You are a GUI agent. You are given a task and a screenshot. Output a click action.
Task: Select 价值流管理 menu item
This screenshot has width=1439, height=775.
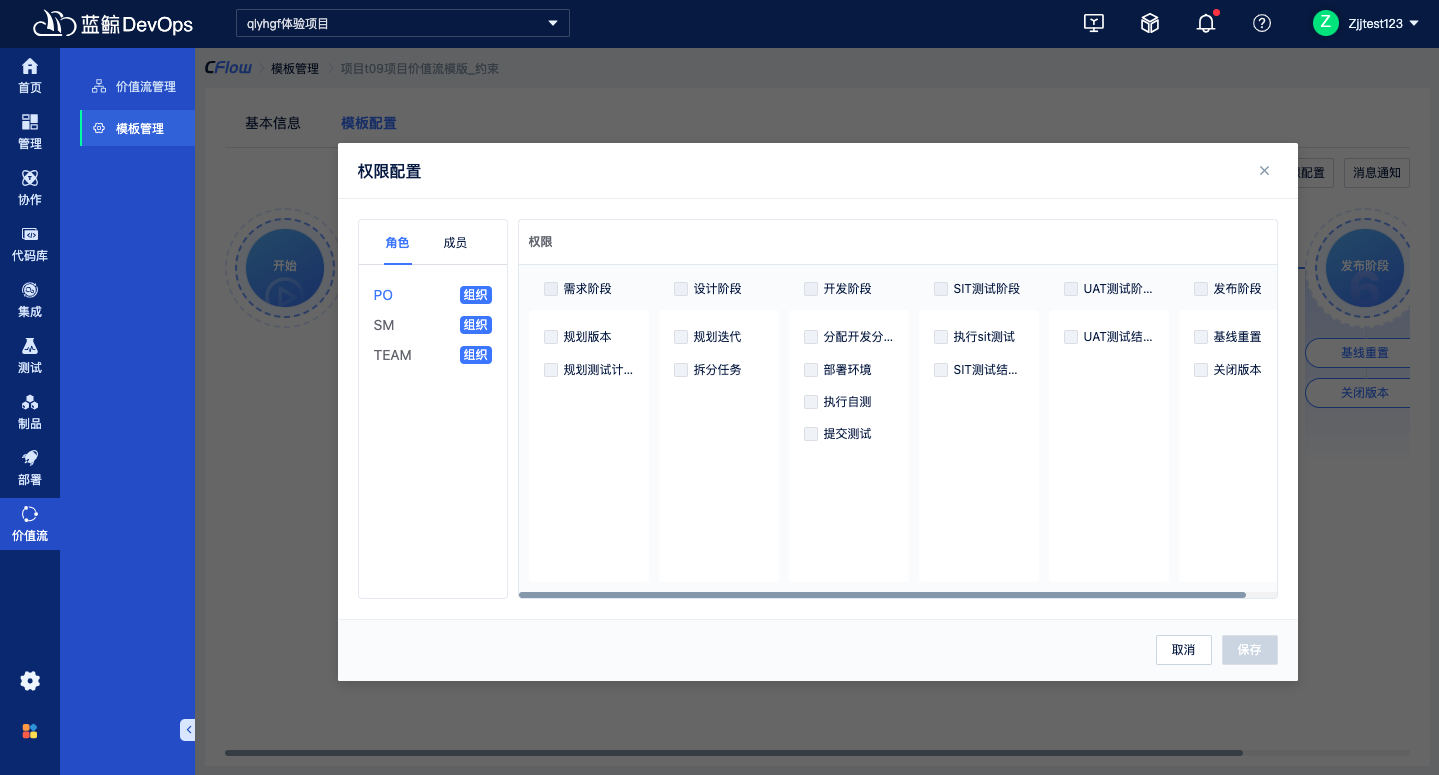(x=137, y=87)
